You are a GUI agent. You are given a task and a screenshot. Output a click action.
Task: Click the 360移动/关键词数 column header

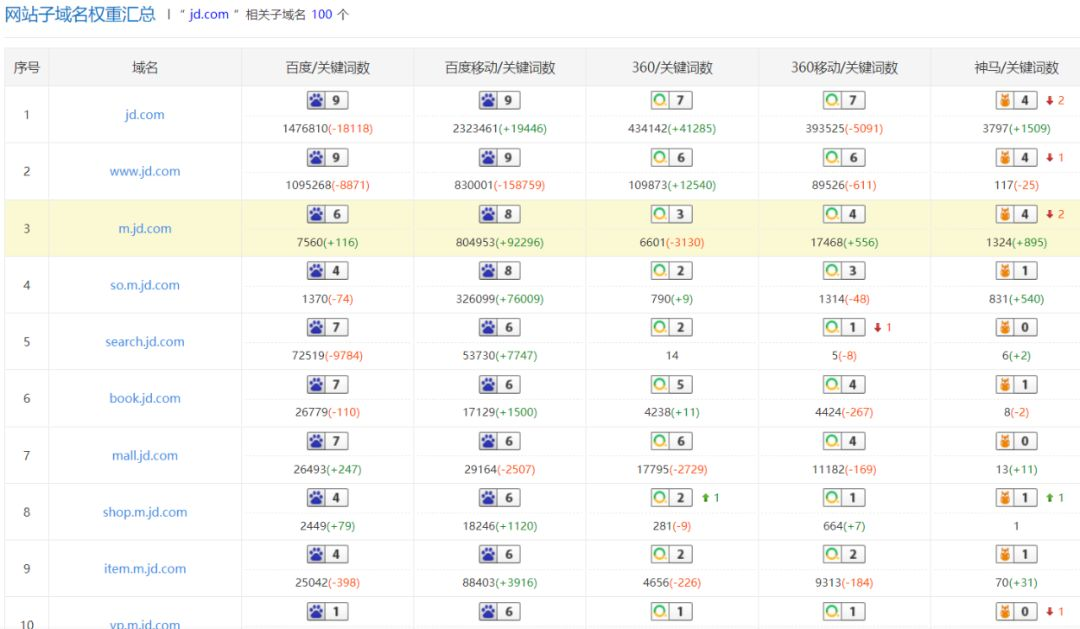click(x=844, y=68)
